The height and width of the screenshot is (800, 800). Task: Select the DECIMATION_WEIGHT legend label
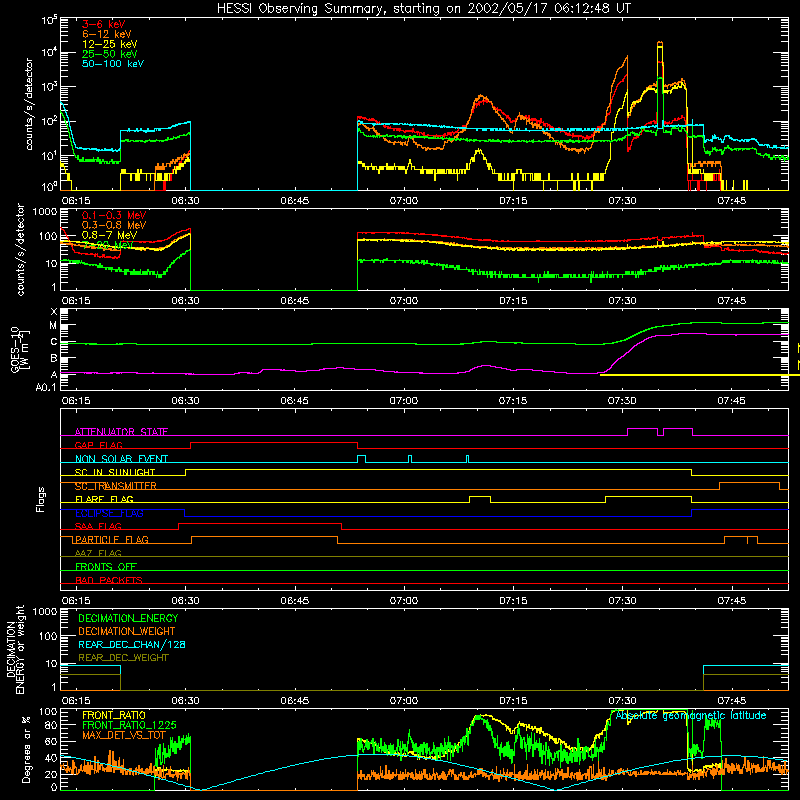point(127,632)
